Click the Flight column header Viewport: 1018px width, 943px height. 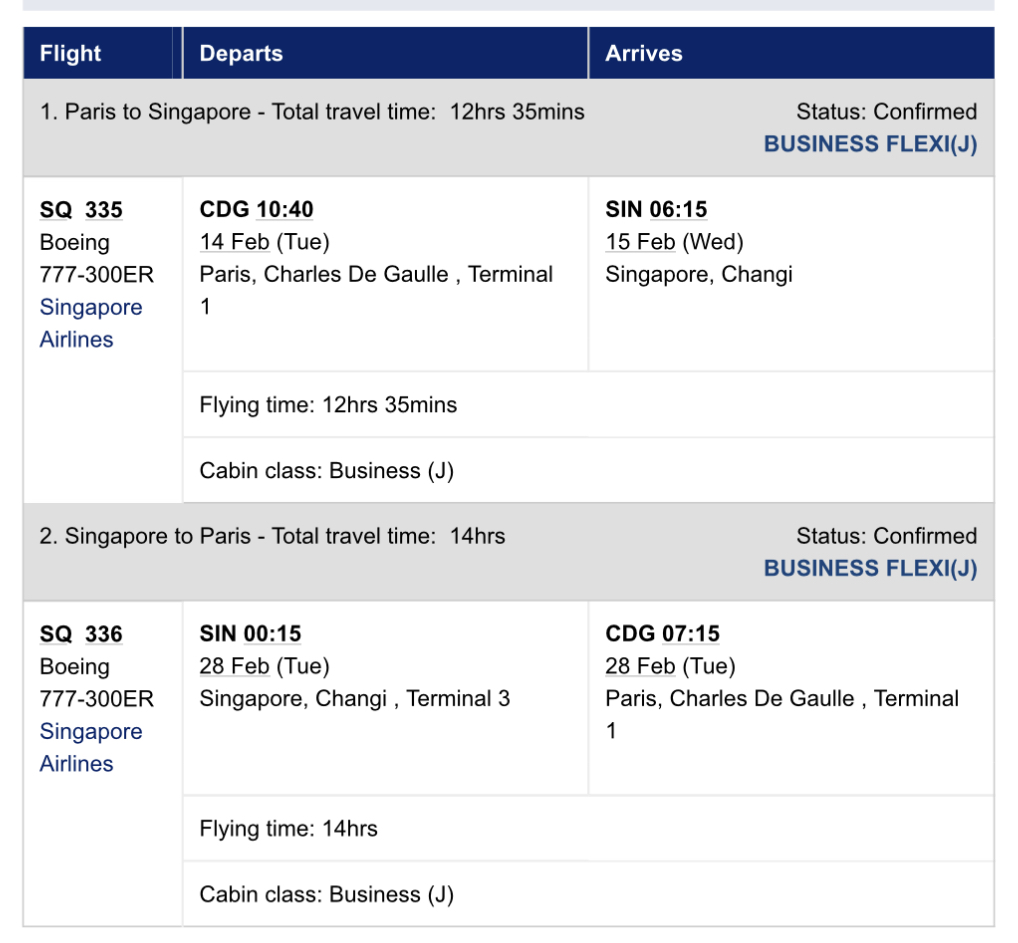(71, 54)
